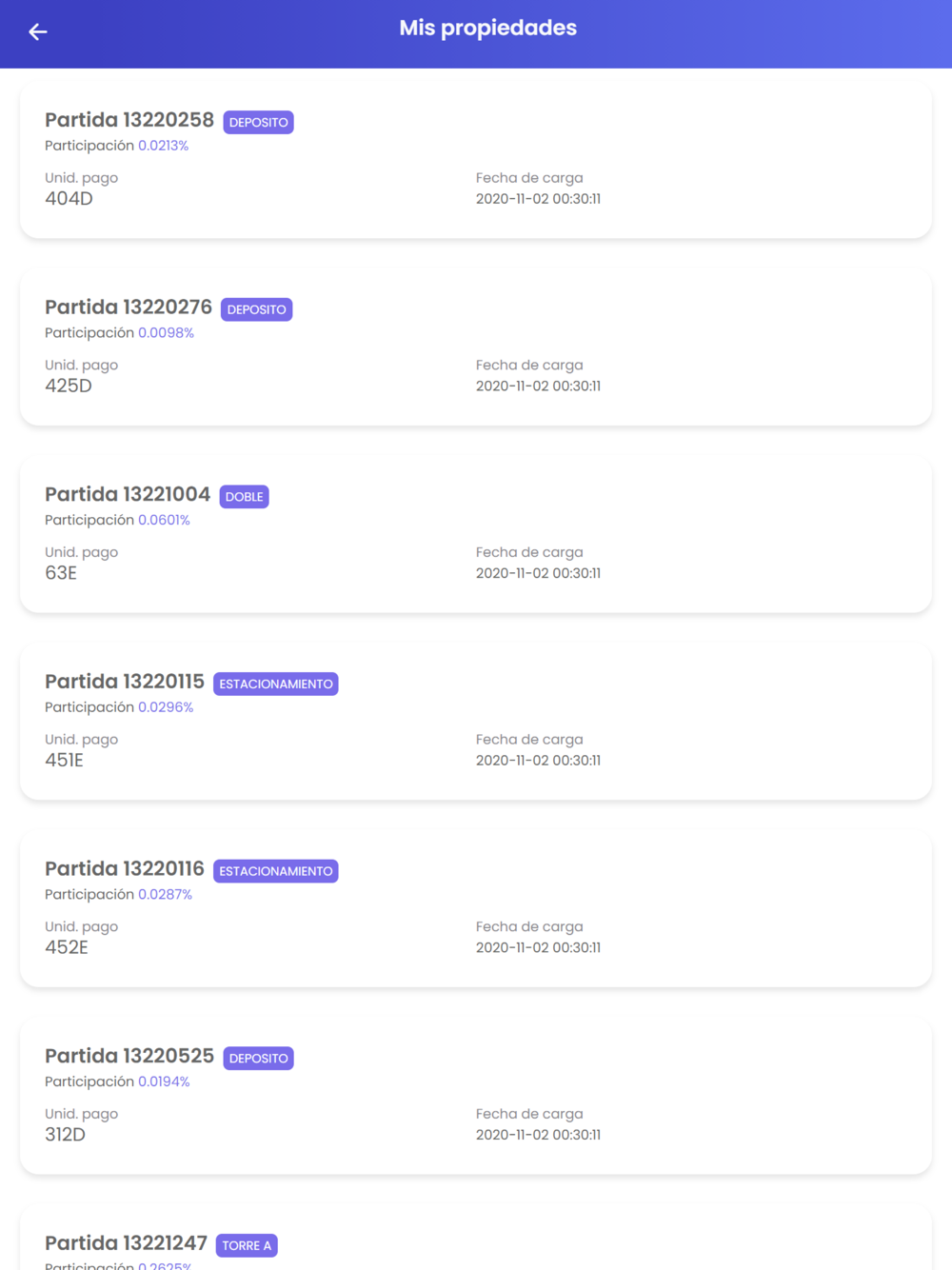
Task: Select the DEPOSITO badge on Partida 13220276
Action: pyautogui.click(x=257, y=309)
